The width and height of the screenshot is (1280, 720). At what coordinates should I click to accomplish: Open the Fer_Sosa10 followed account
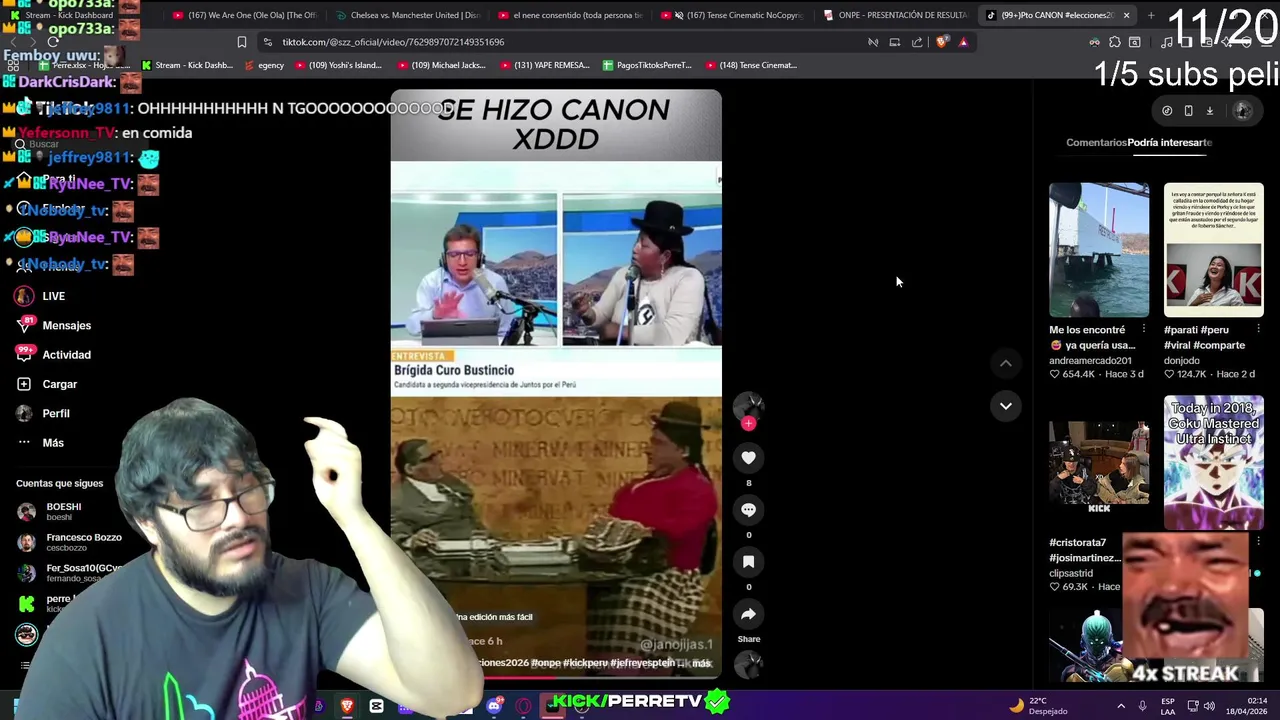(69, 573)
